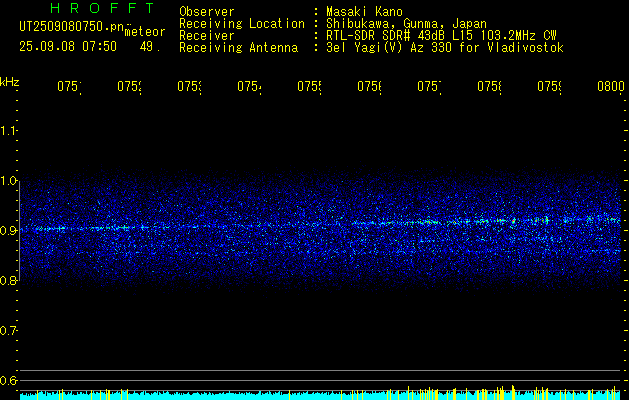Screen dimensions: 629x400
Task: Click the Observer label
Action: [207, 12]
